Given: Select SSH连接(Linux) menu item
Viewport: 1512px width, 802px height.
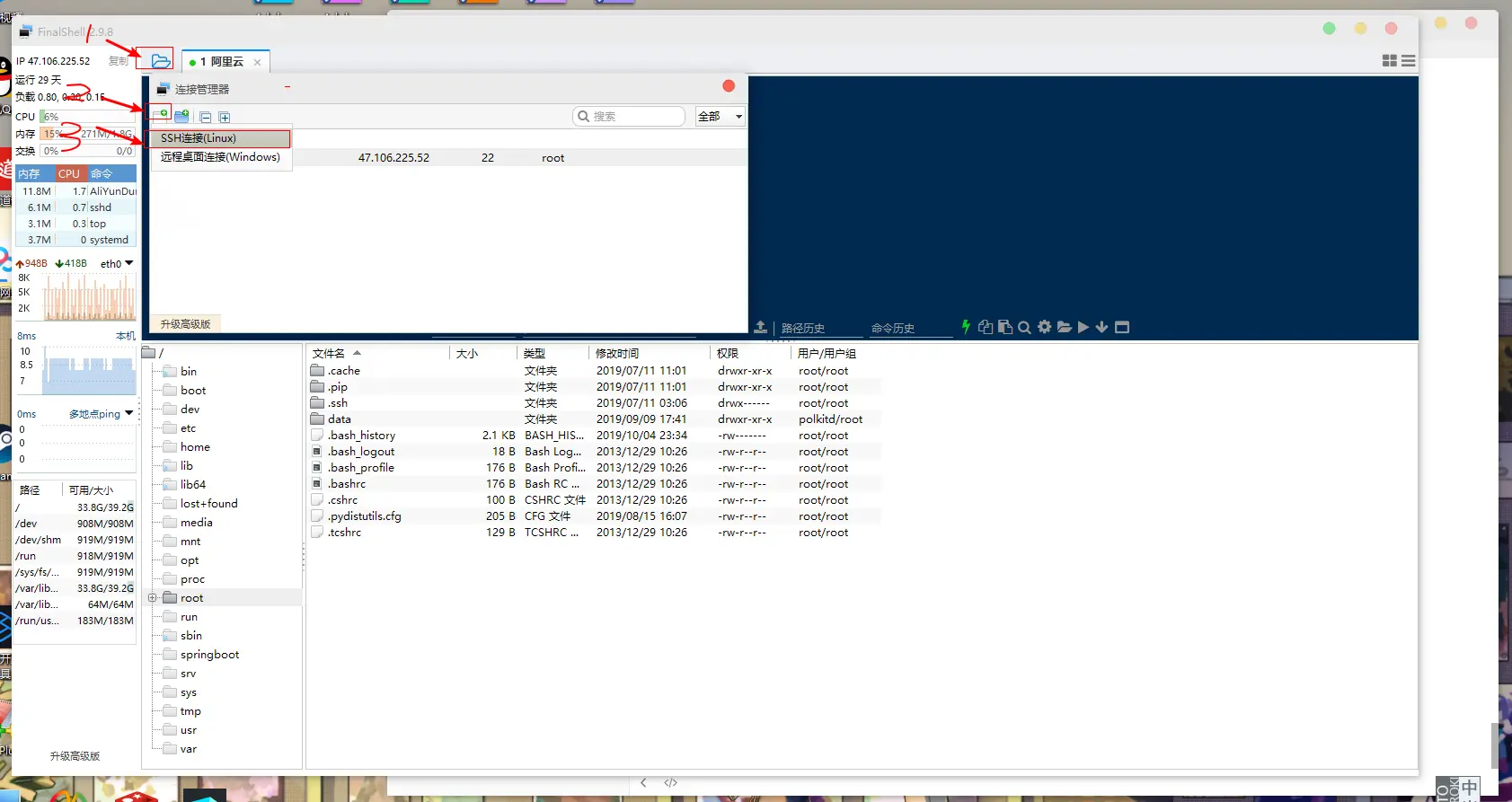Looking at the screenshot, I should point(220,138).
